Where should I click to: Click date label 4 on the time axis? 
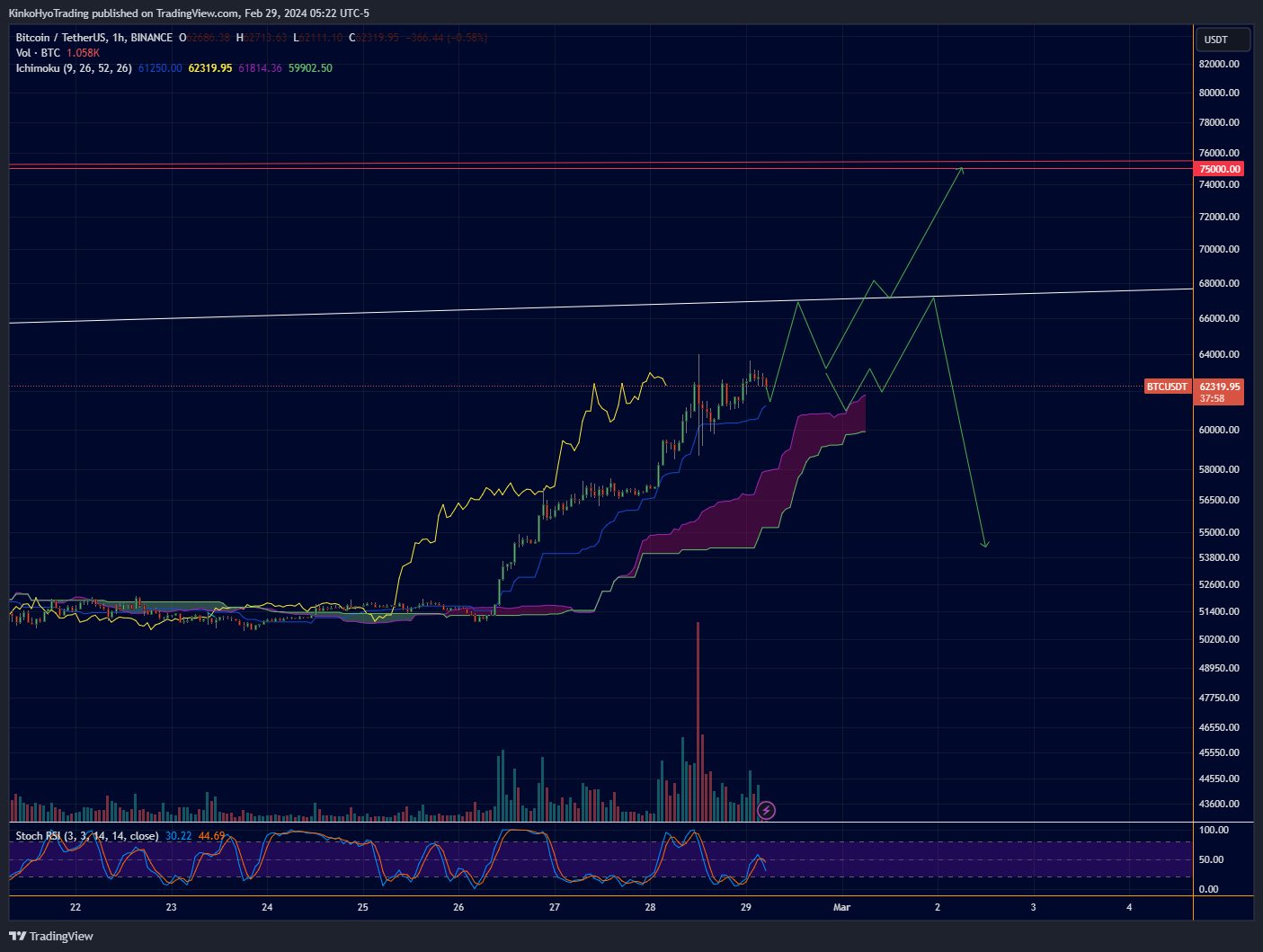click(1129, 907)
